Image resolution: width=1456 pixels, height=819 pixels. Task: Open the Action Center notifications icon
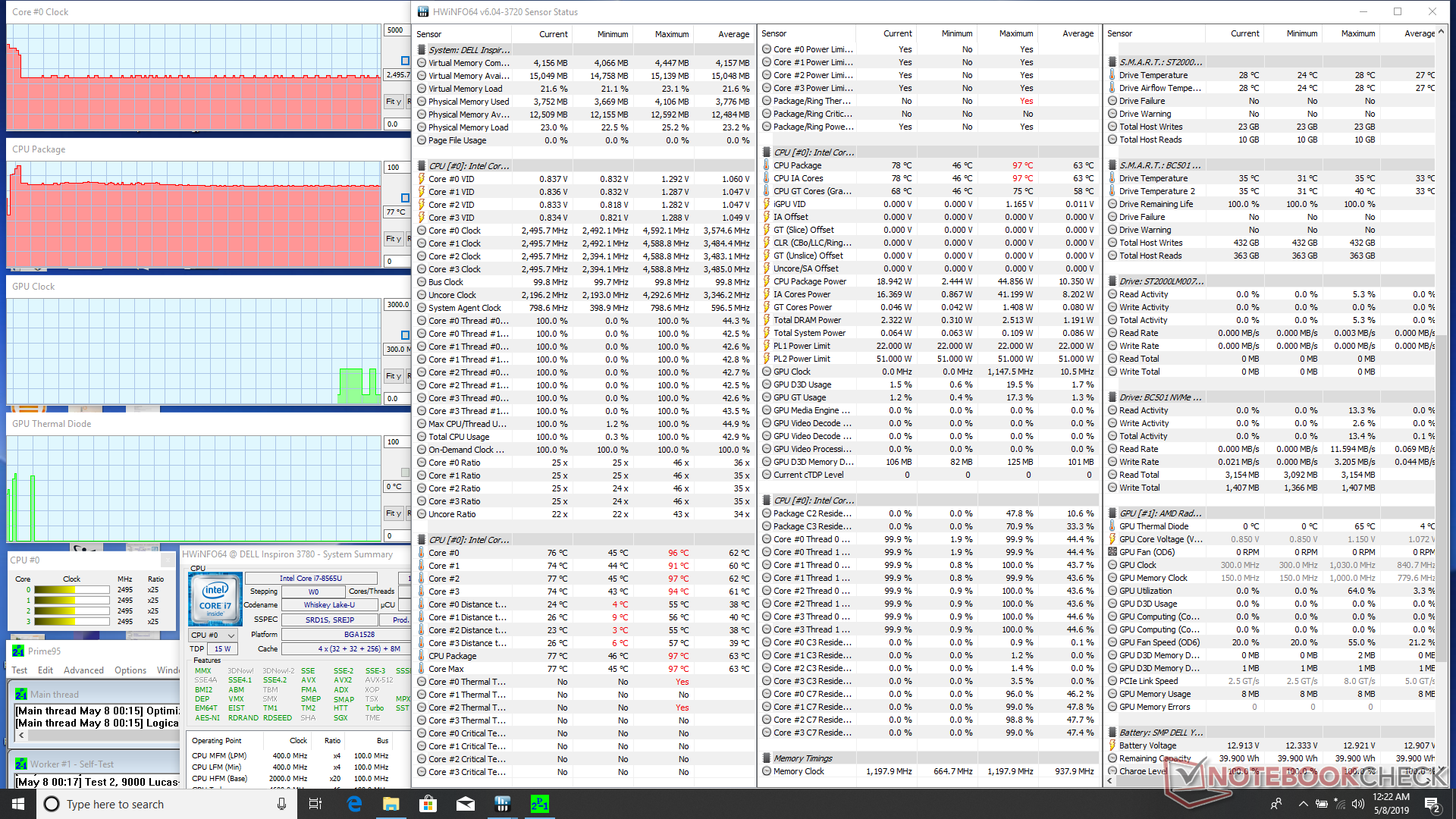pos(1432,804)
